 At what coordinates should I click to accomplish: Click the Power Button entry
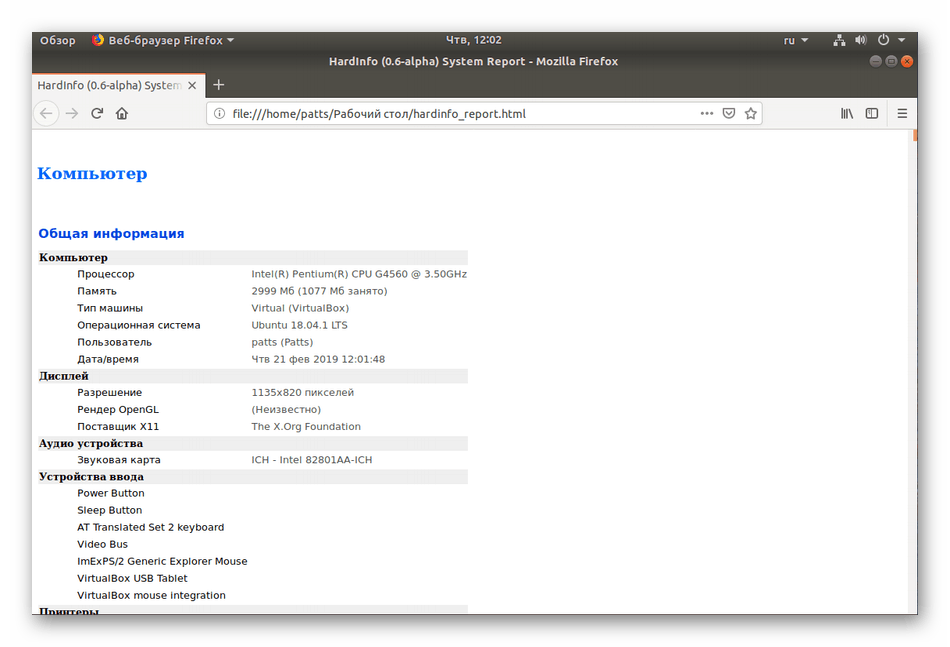tap(110, 493)
